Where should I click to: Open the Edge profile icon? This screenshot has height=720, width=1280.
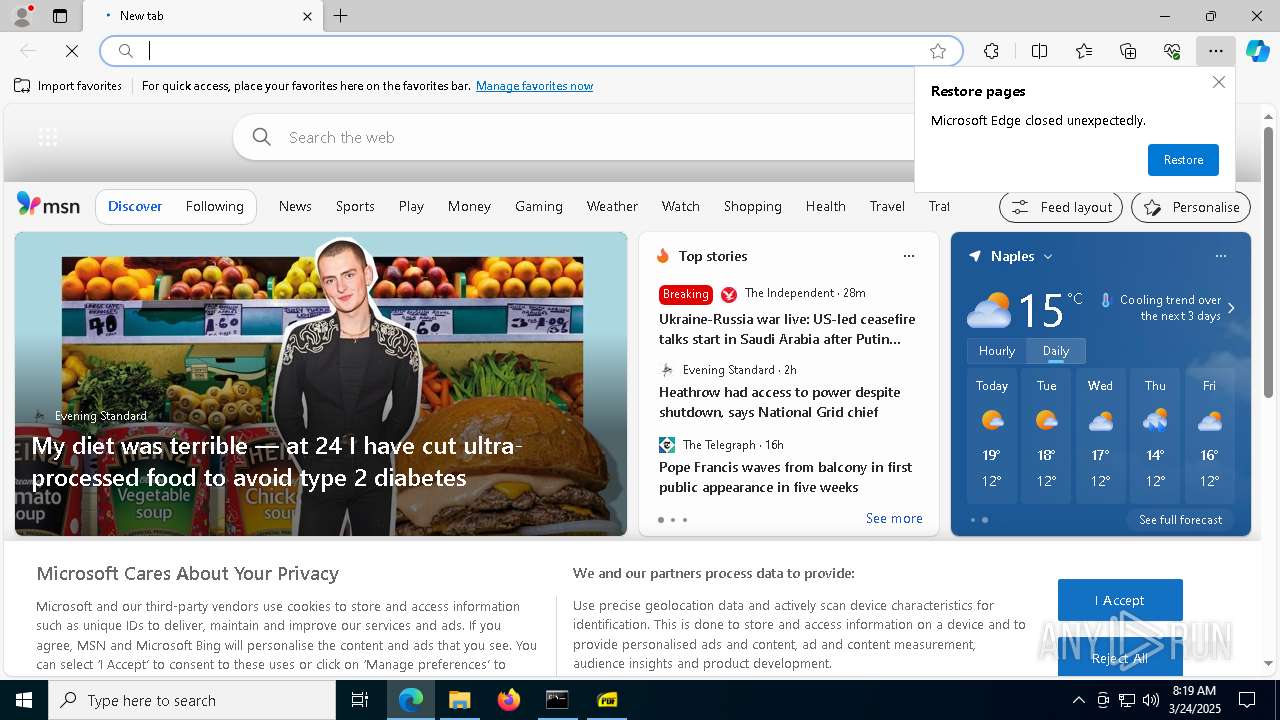(21, 16)
